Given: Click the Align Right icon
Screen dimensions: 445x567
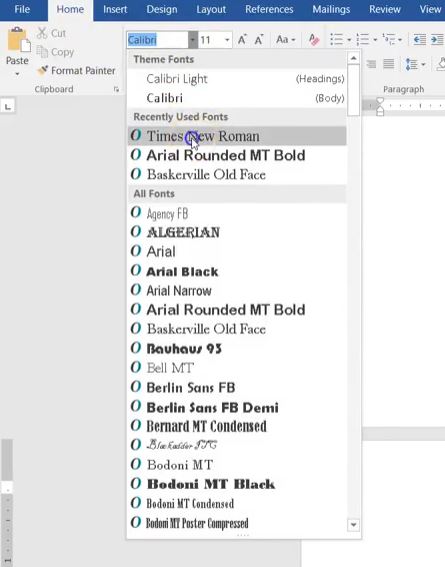Looking at the screenshot, I should click(371, 64).
